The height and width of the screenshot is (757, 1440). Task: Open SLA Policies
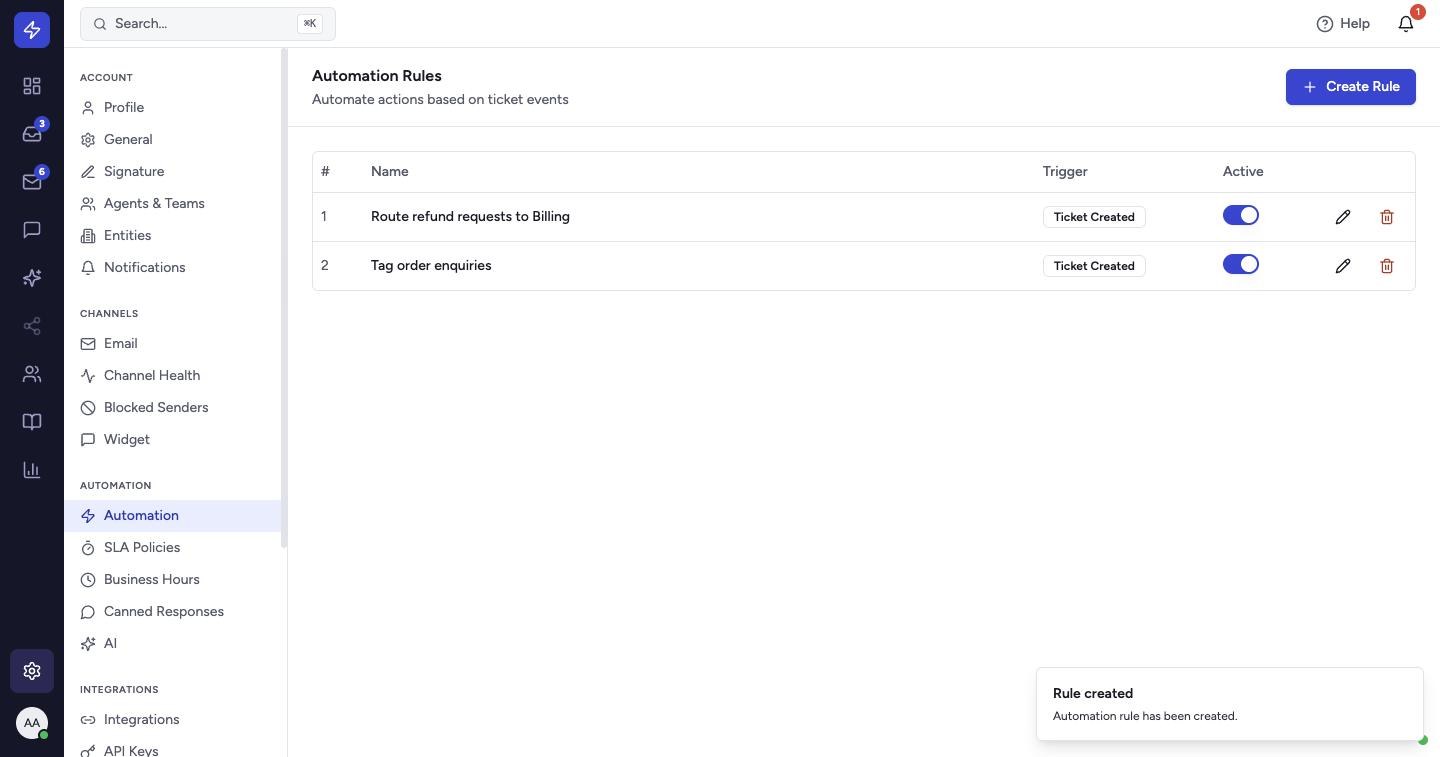[173, 548]
